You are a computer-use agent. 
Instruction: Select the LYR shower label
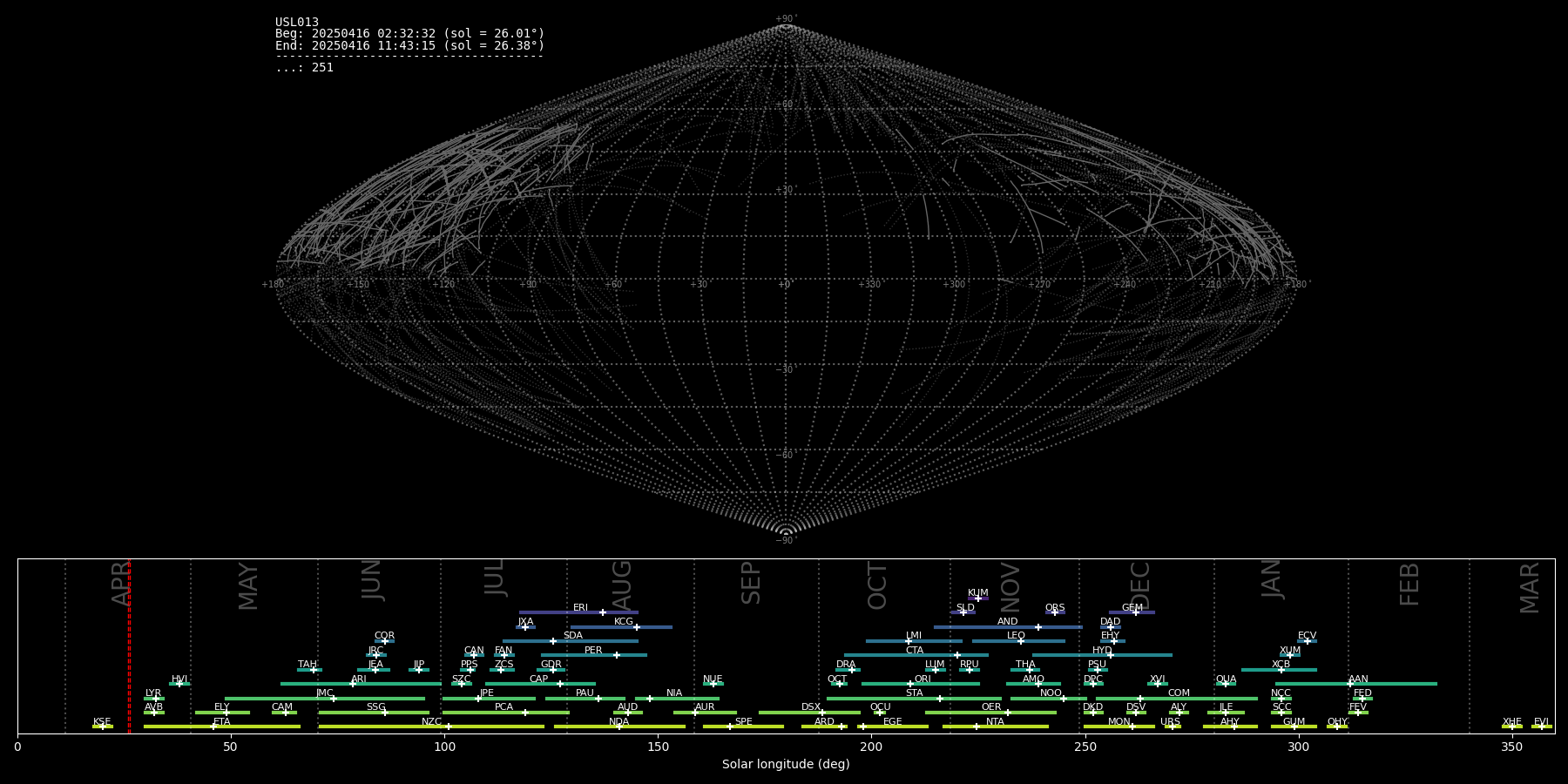153,693
